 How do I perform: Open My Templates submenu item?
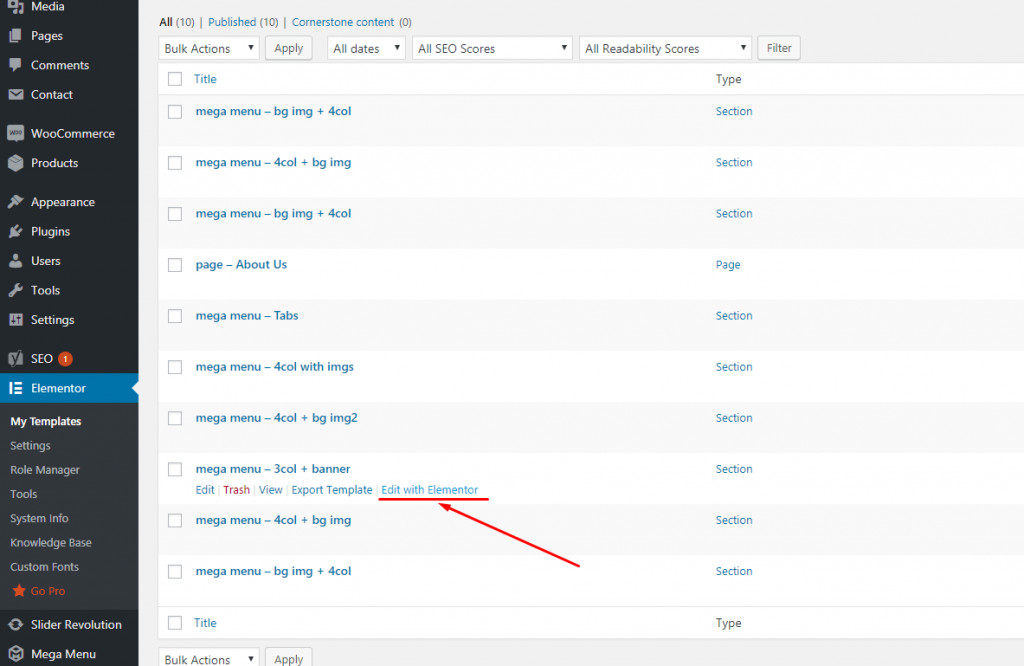click(x=46, y=421)
